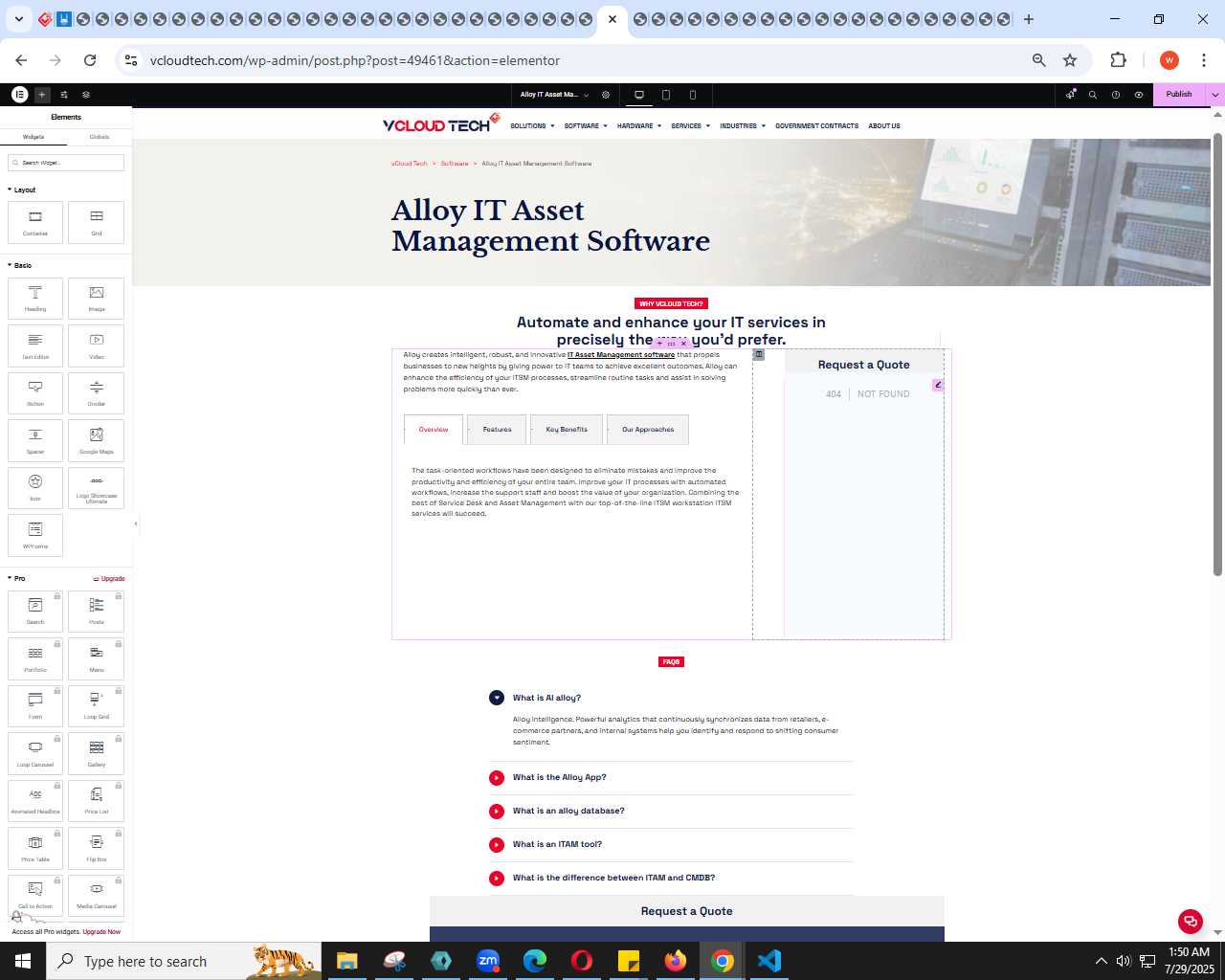Select the Google Maps widget
This screenshot has width=1225, height=980.
(x=97, y=440)
